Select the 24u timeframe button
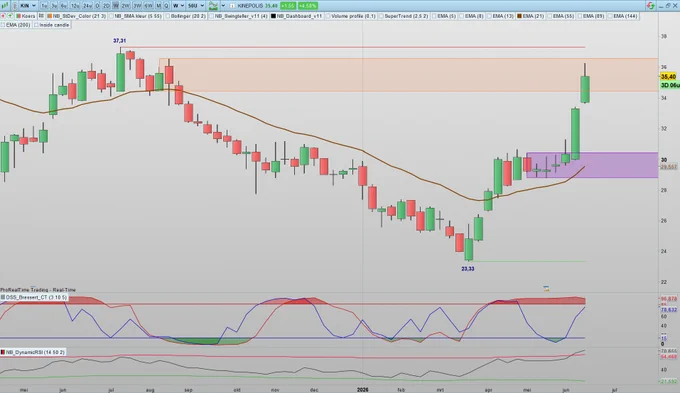The height and width of the screenshot is (393, 680). pyautogui.click(x=87, y=6)
